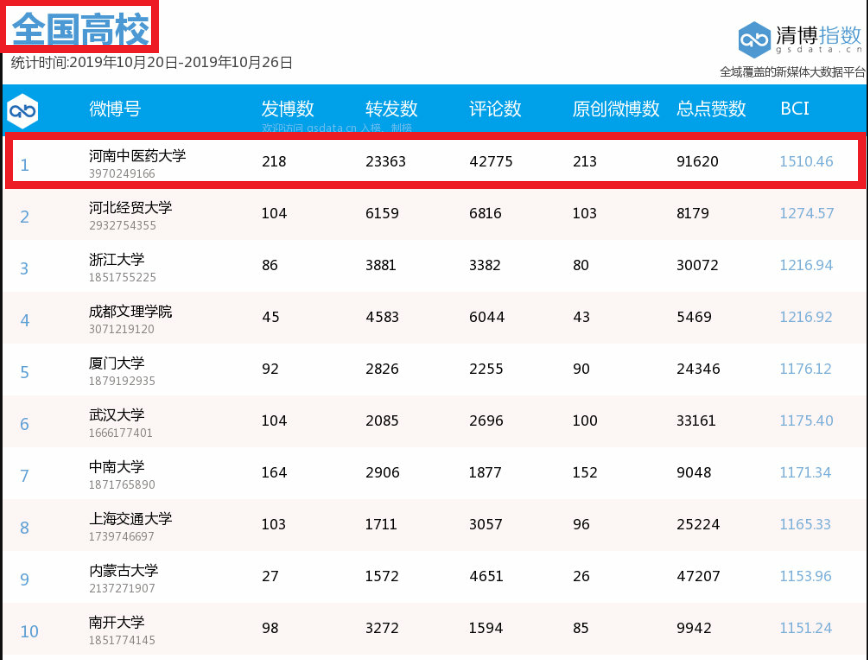Select 成都文理学院 in the list
The width and height of the screenshot is (868, 660).
click(x=130, y=312)
